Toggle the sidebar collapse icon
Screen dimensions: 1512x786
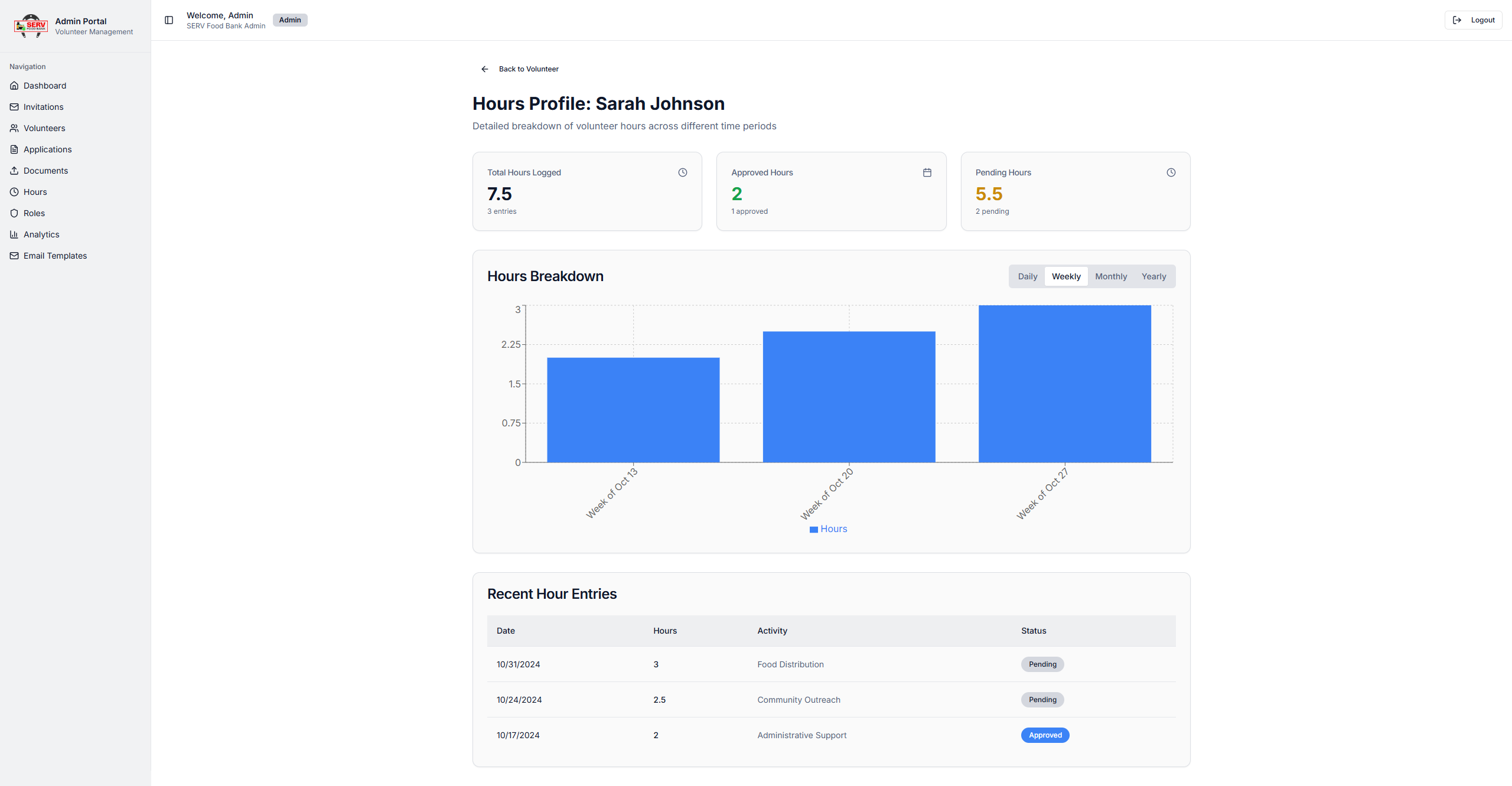(169, 20)
